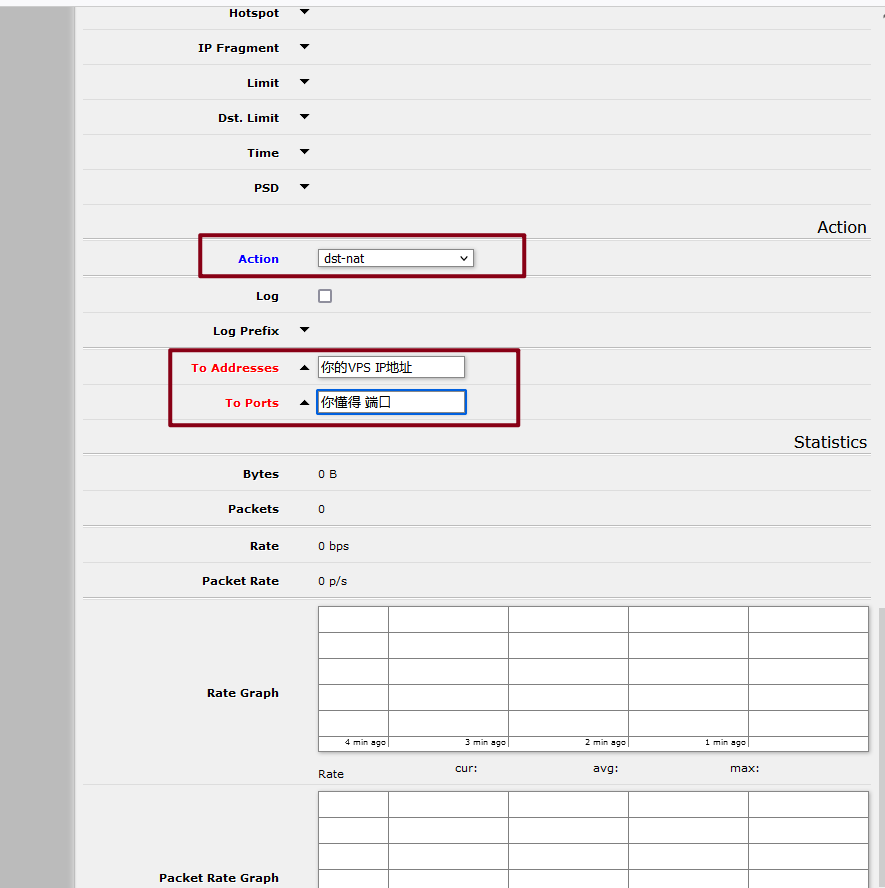Click the Rate Graph chart area

click(x=593, y=678)
